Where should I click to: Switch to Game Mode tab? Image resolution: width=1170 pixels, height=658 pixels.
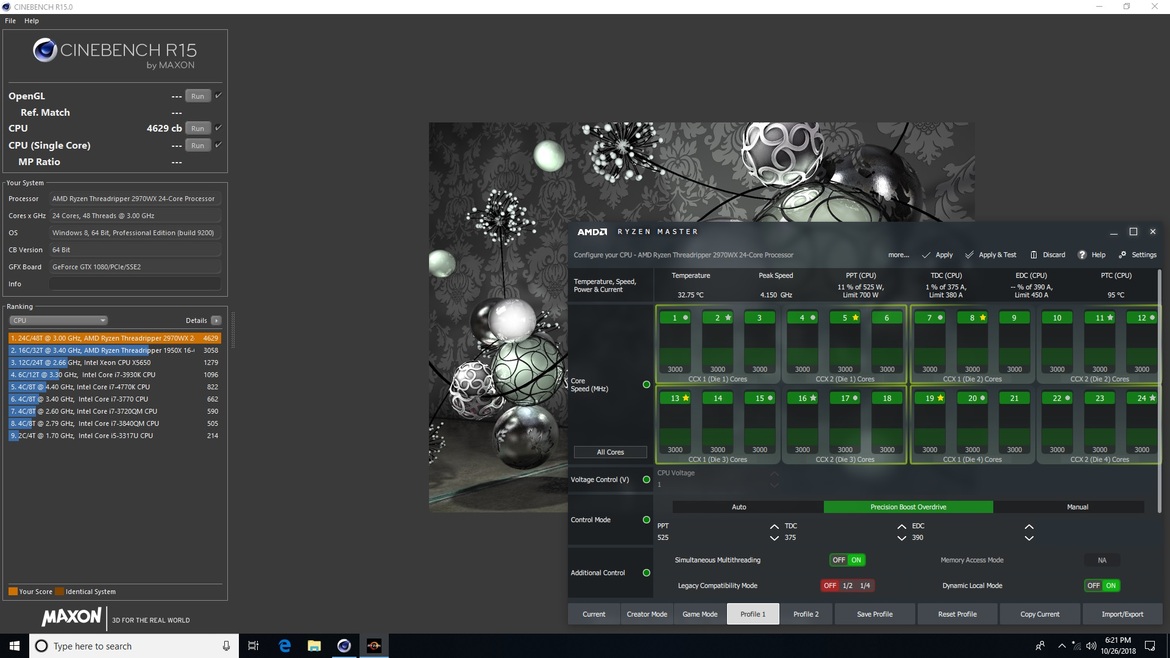click(x=700, y=614)
